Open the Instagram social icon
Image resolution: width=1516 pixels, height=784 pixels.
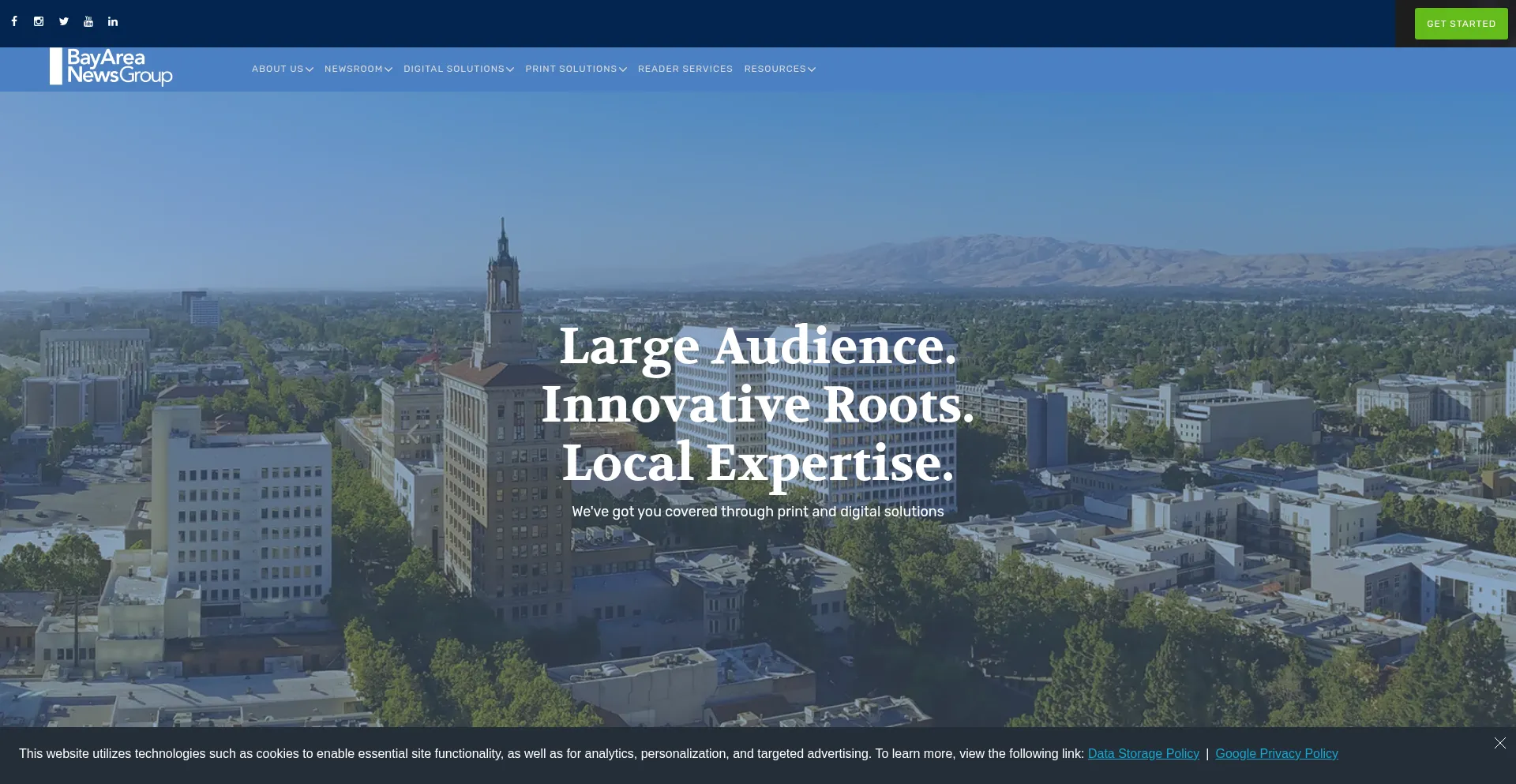[x=39, y=21]
